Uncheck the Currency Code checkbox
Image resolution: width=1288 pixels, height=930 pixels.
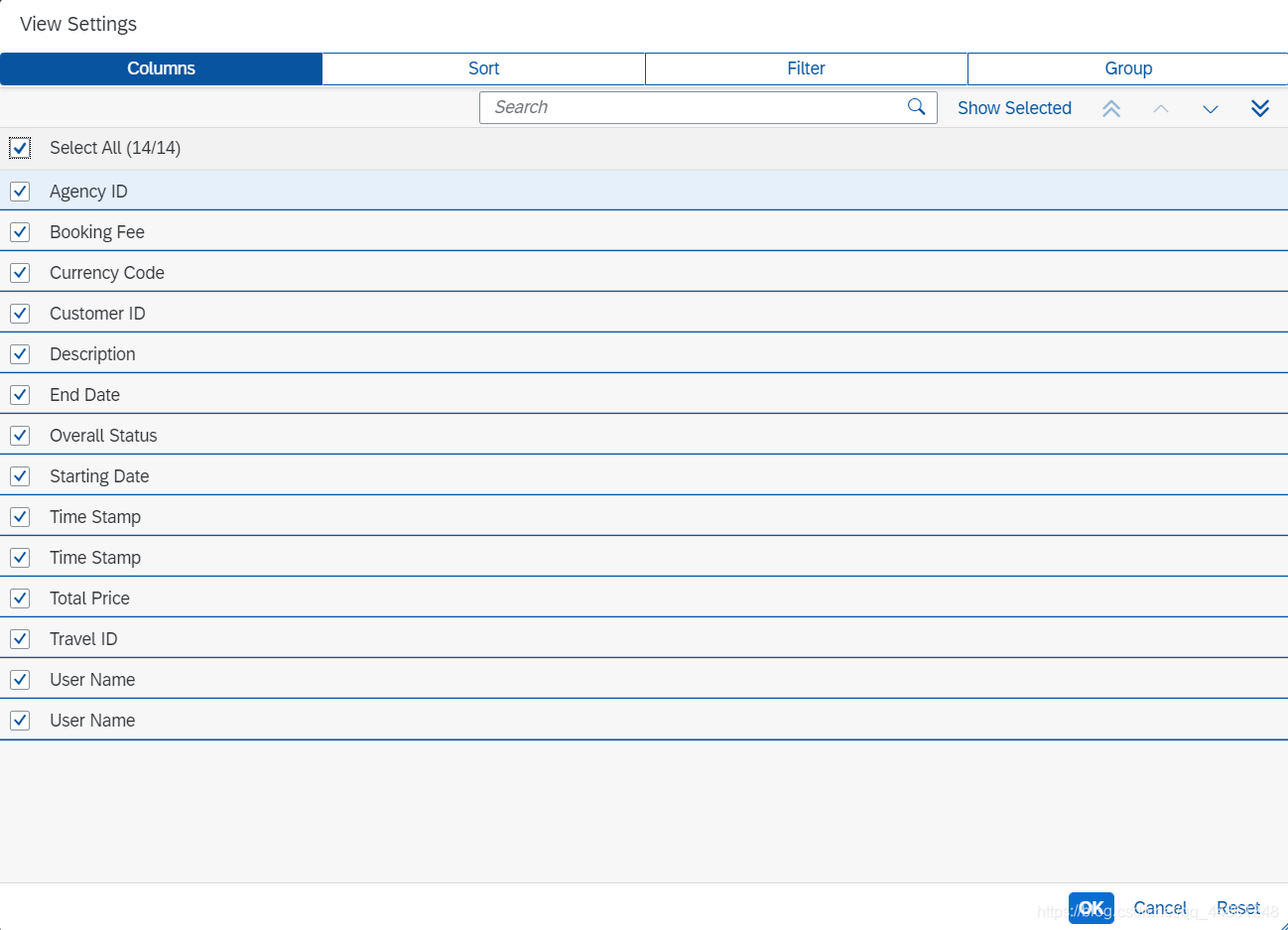coord(20,273)
